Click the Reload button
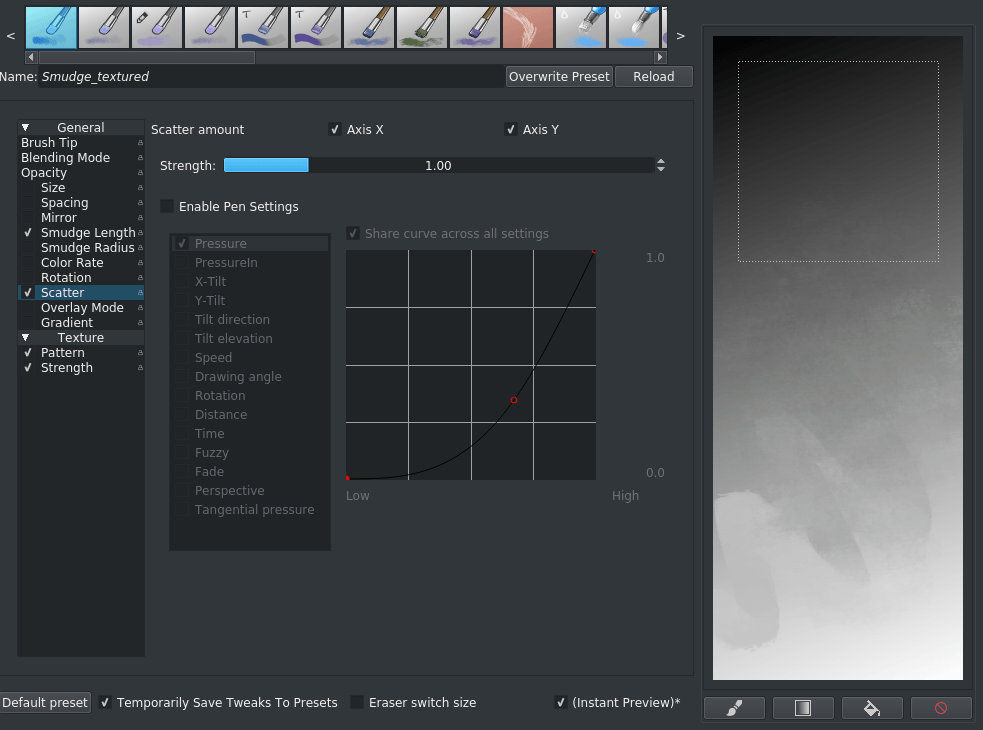 653,76
